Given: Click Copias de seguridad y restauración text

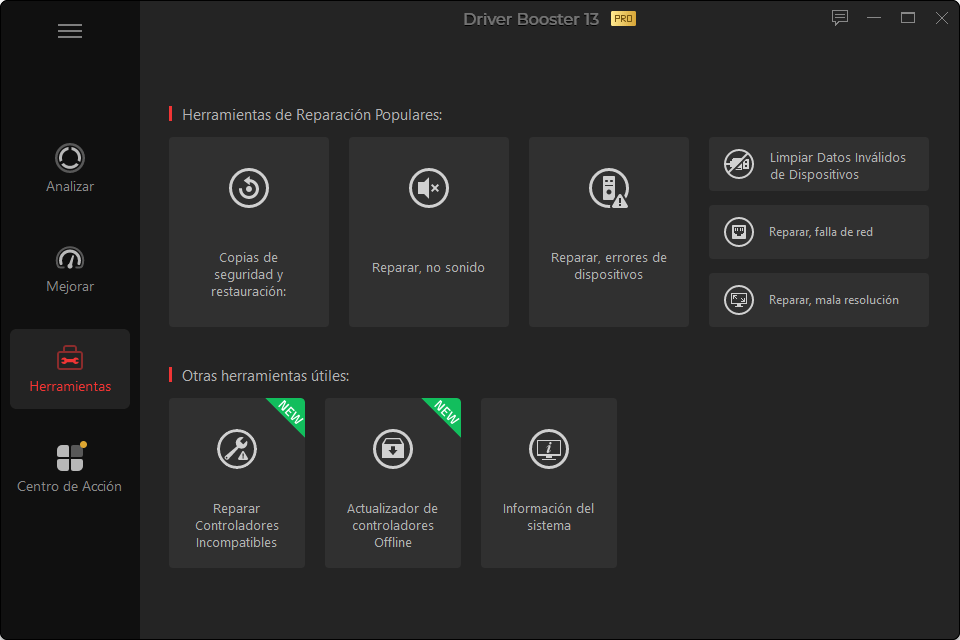Looking at the screenshot, I should [x=249, y=275].
